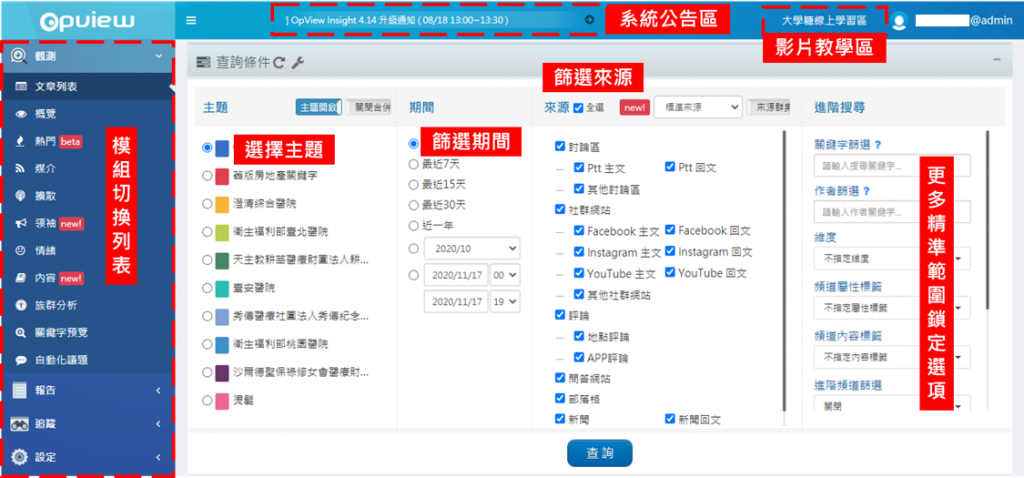Viewport: 1024px width, 478px height.
Task: Toggle the 主題開啟 switch
Action: (319, 108)
